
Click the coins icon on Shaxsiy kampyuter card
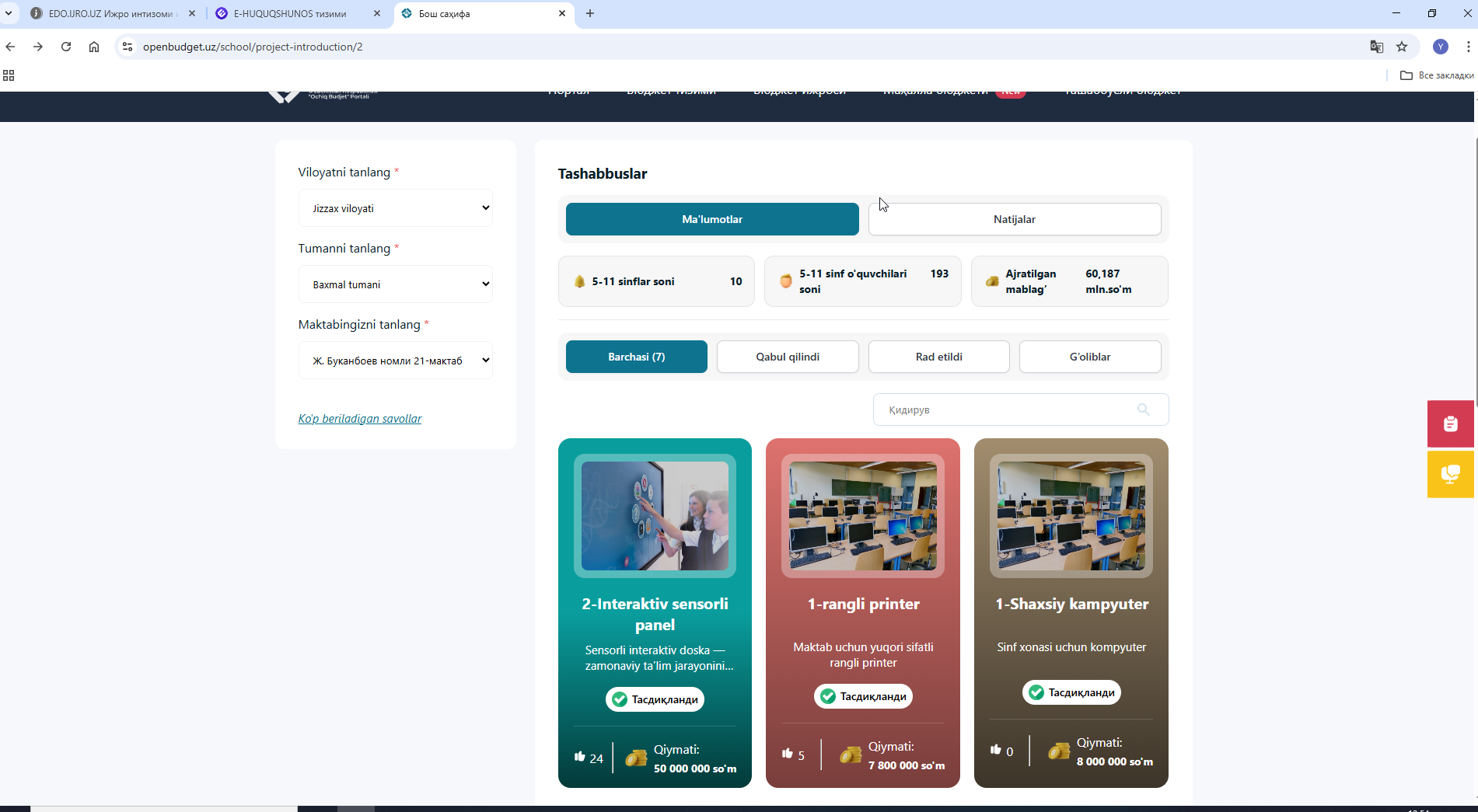coord(1059,751)
